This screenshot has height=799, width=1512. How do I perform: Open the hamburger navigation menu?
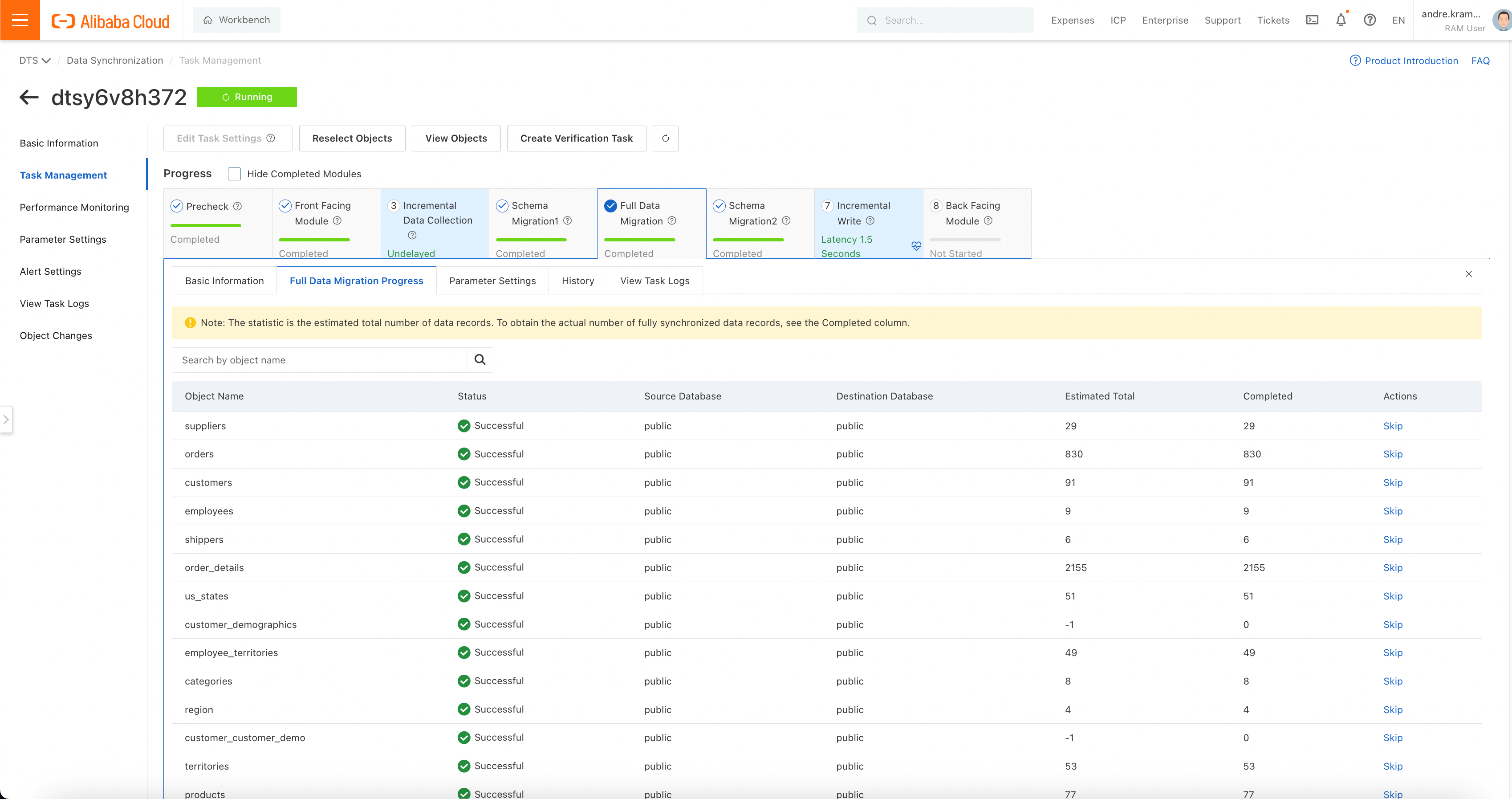click(20, 20)
